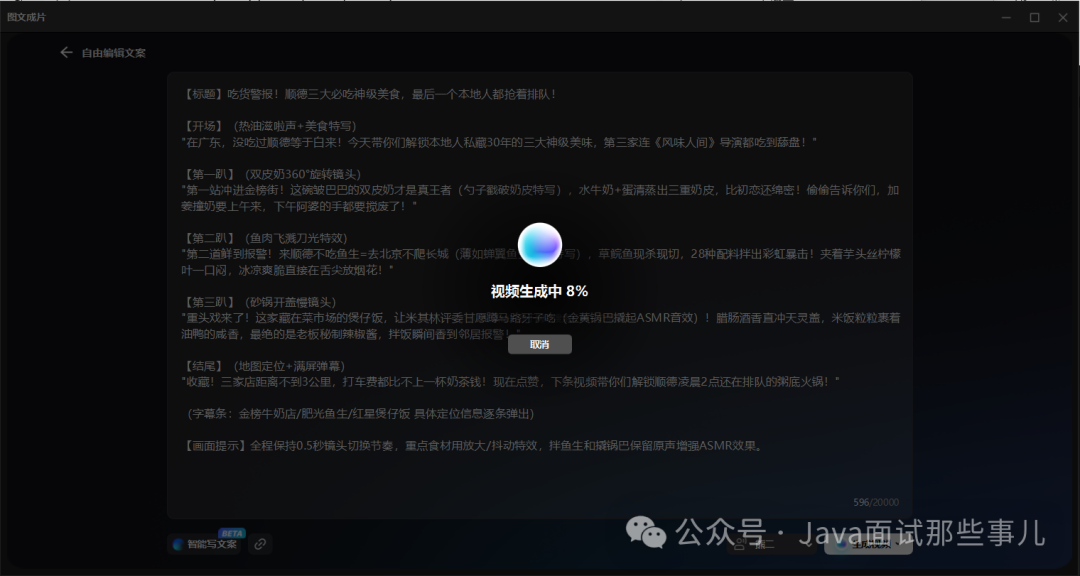Maximize the 图文成片 window

(1035, 17)
